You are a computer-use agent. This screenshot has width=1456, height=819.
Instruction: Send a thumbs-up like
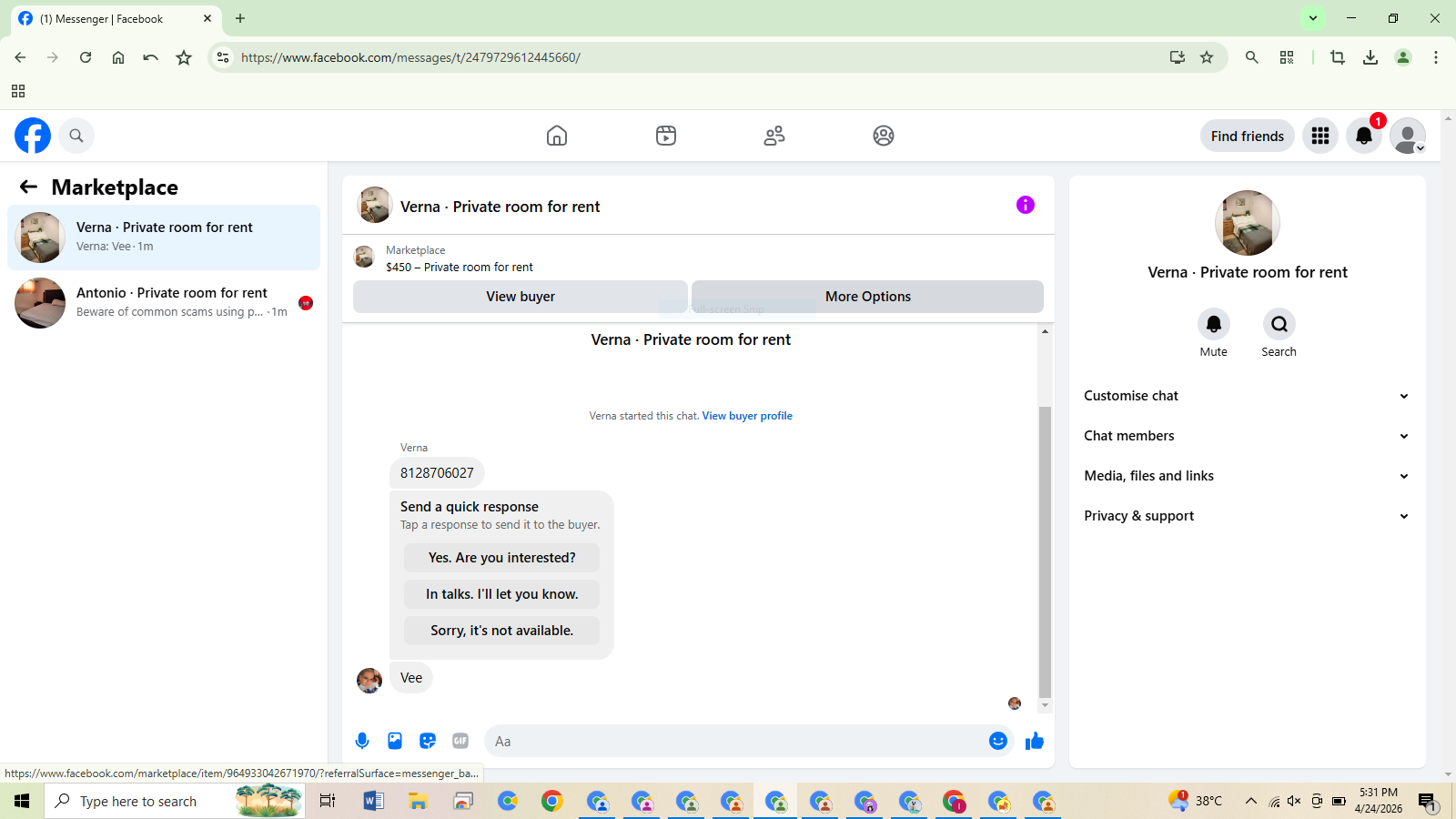1035,741
